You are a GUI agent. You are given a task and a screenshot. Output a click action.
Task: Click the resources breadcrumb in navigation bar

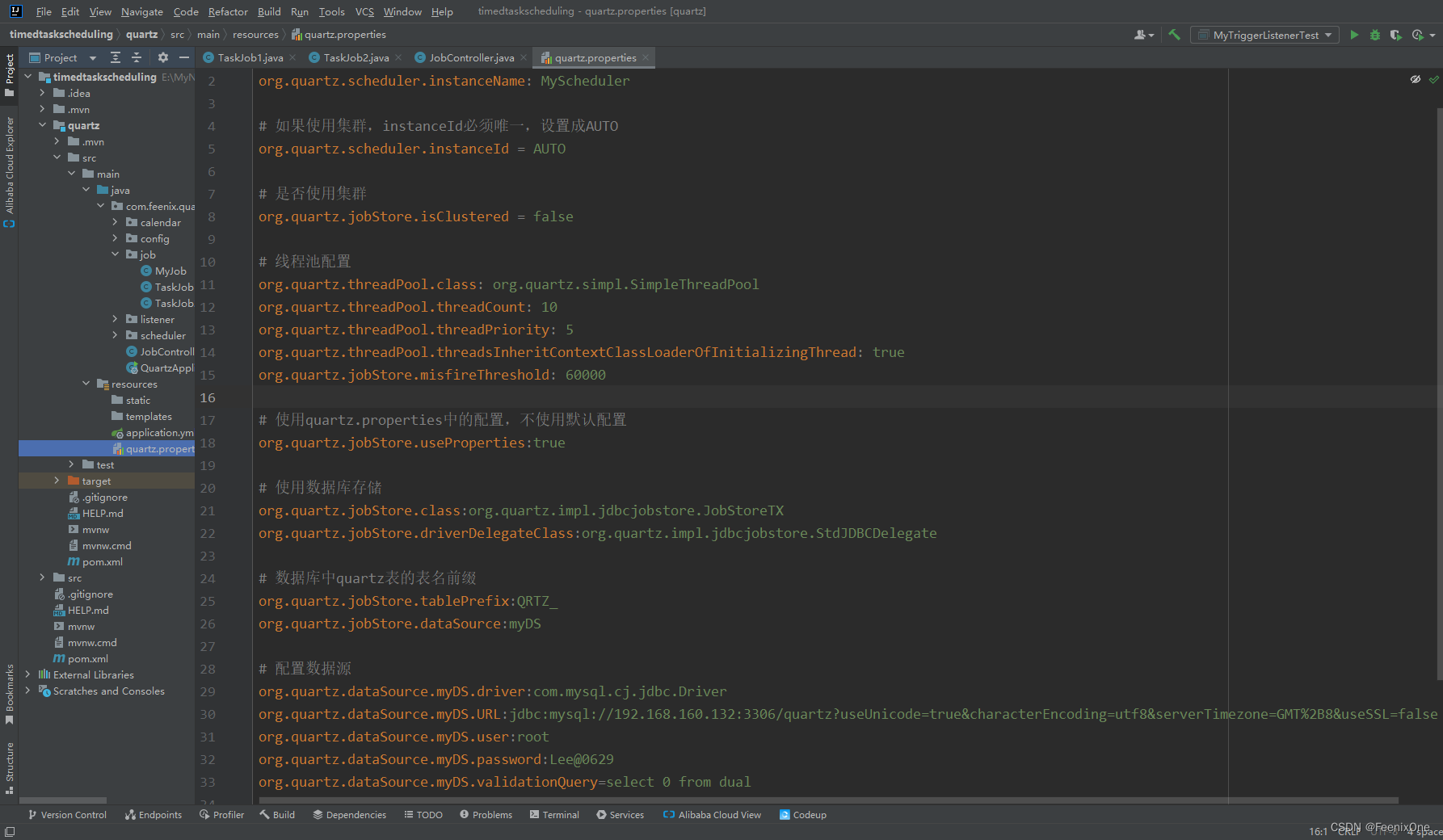coord(255,34)
